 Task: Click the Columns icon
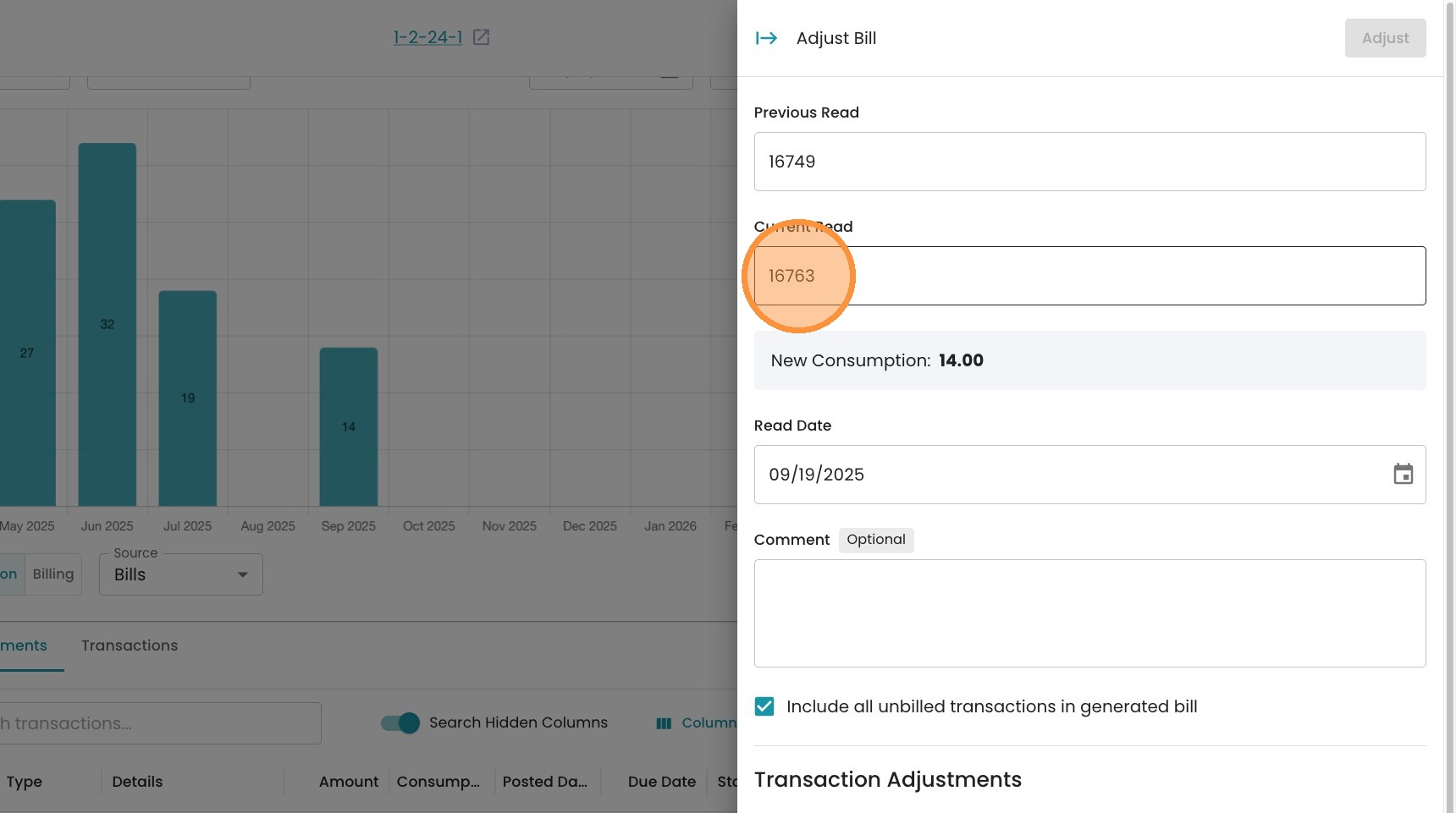(664, 723)
